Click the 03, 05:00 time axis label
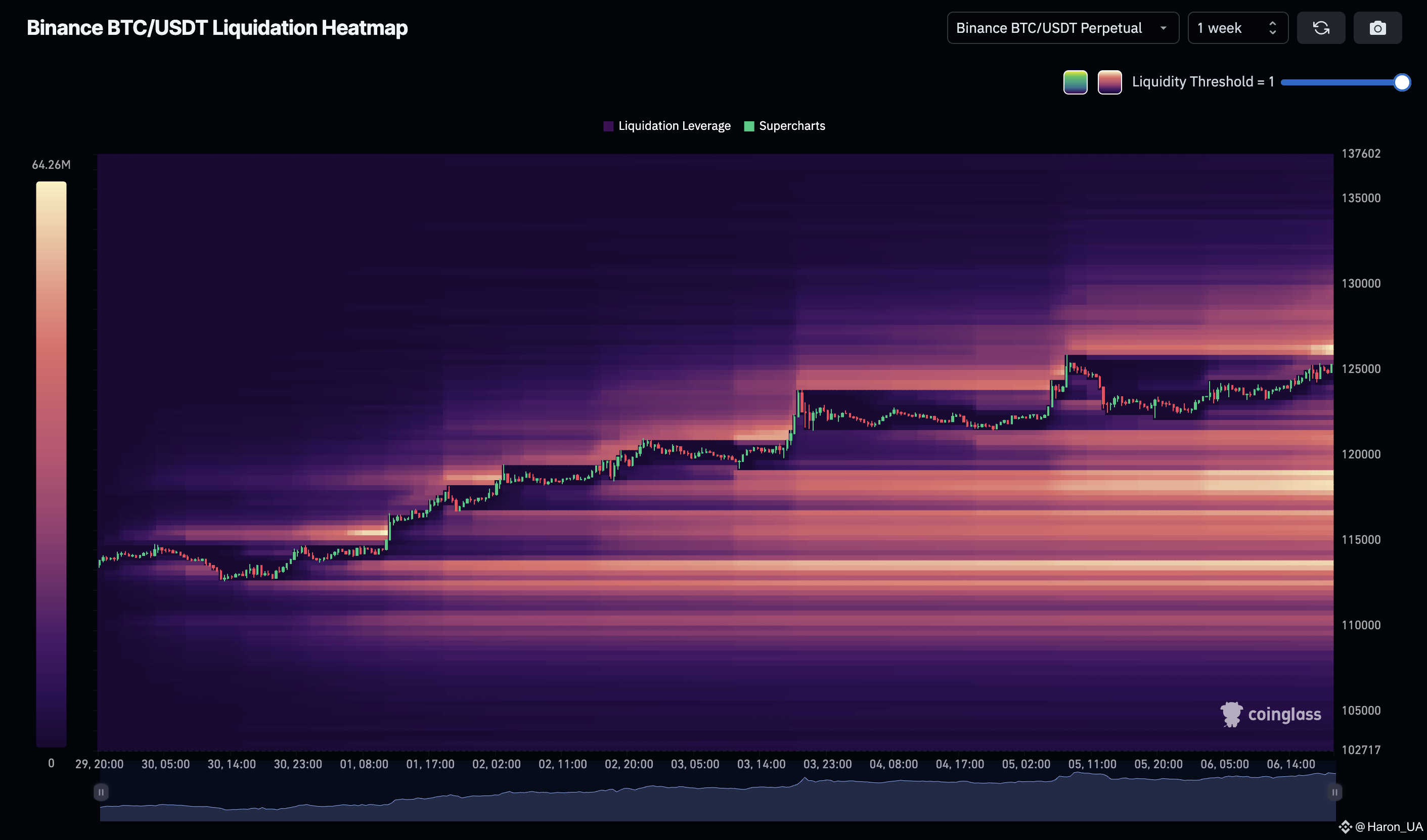The height and width of the screenshot is (840, 1427). (x=695, y=764)
